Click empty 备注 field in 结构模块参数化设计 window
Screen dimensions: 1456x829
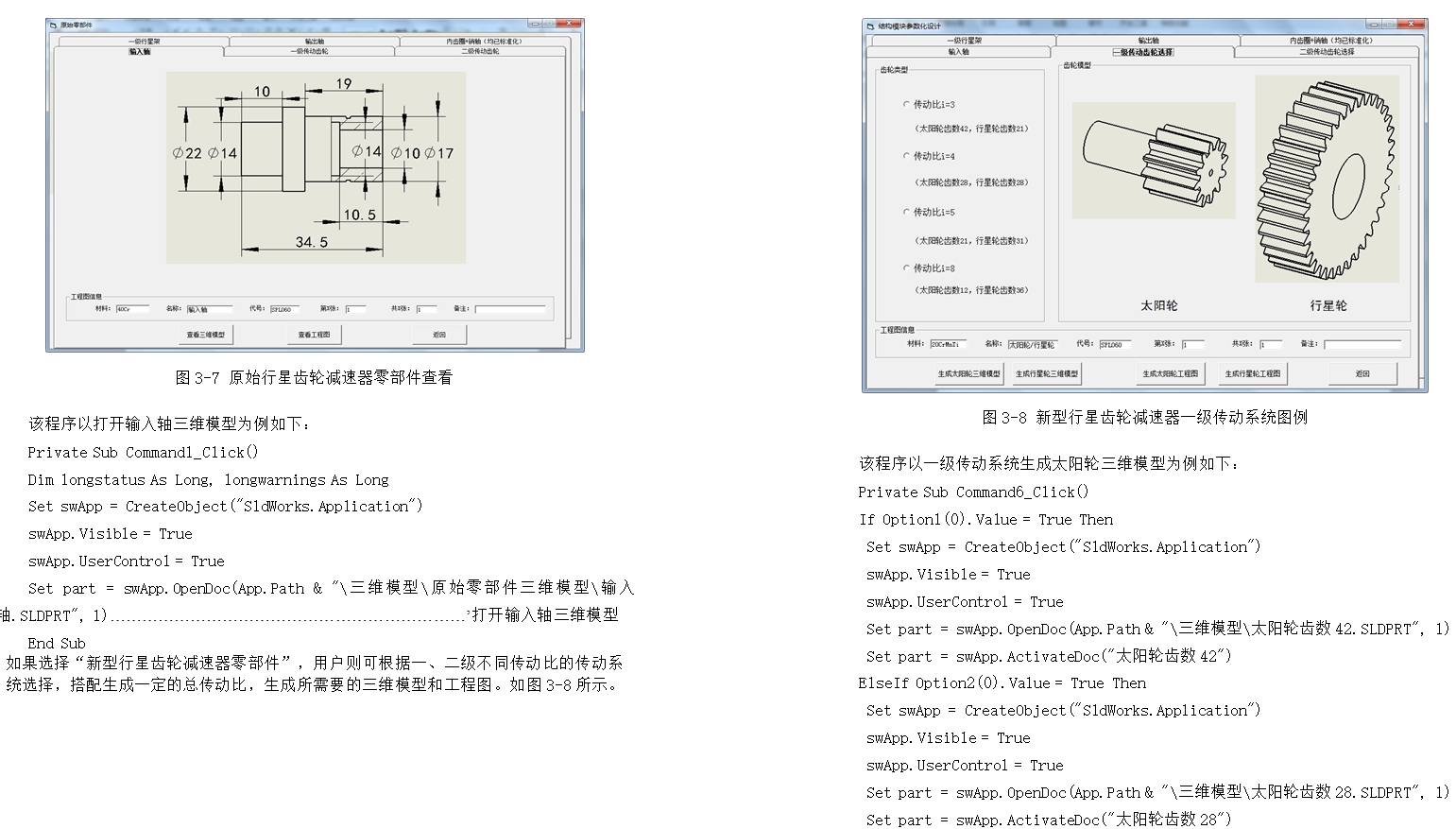(1362, 345)
